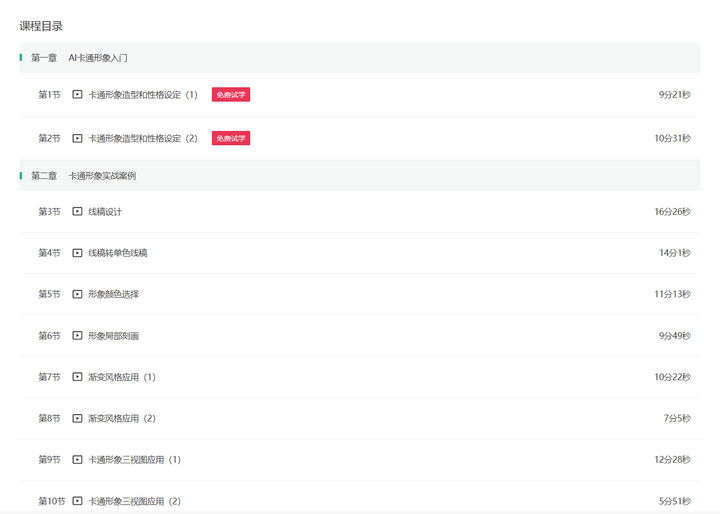Click the play icon beside 形象局部刻画
This screenshot has height=514, width=720.
tap(77, 335)
